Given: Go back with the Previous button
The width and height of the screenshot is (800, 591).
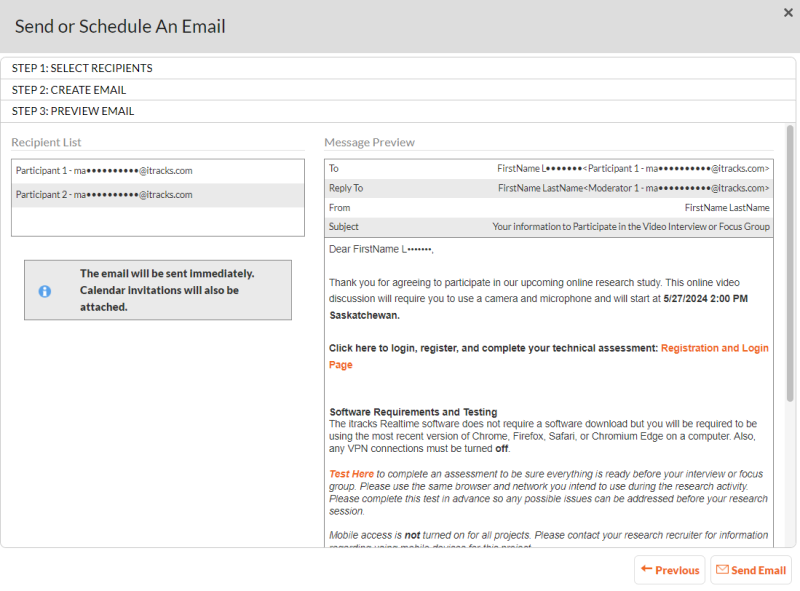Looking at the screenshot, I should (x=669, y=570).
